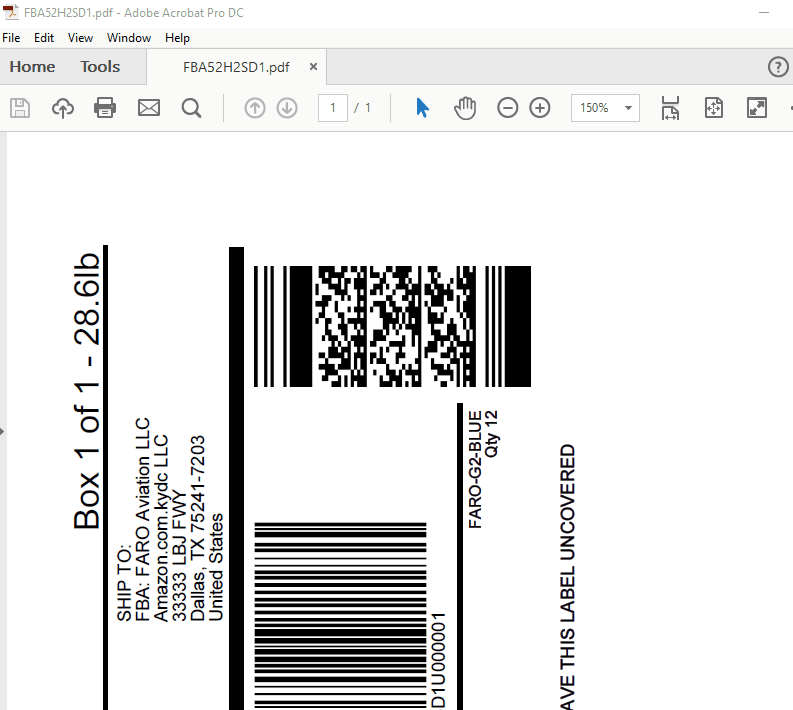Screen dimensions: 793x710
Task: Click the 'FBA: FARO Aviation LLC' line
Action: tap(143, 519)
